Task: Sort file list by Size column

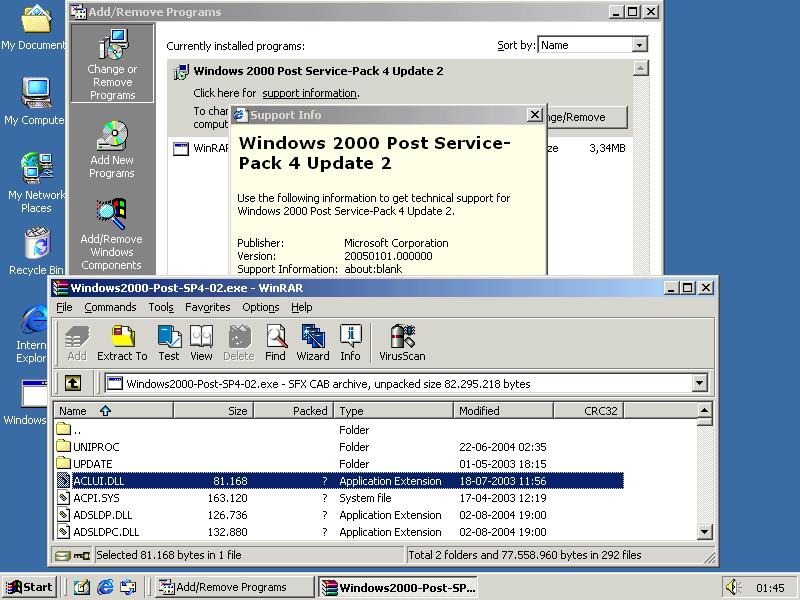Action: click(x=213, y=411)
